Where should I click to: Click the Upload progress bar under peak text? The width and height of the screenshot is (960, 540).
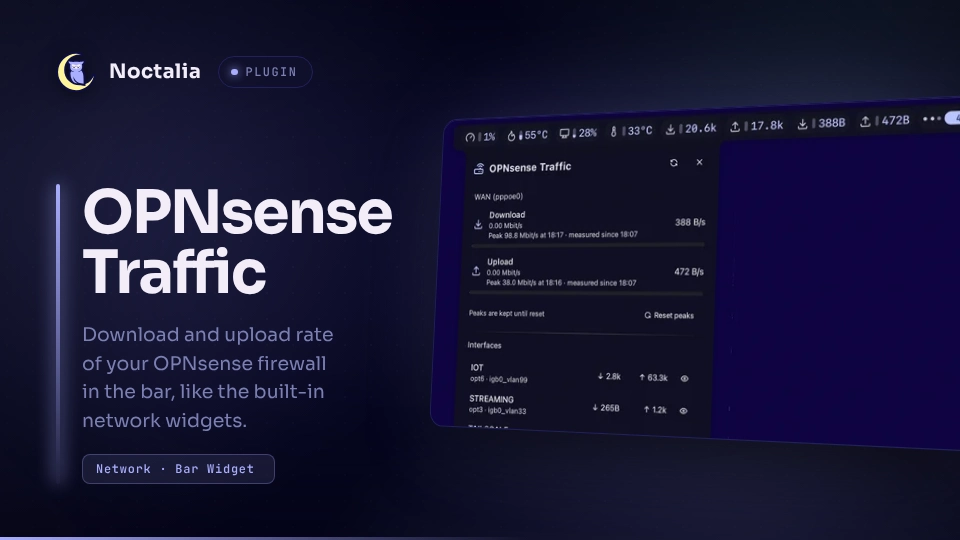pyautogui.click(x=587, y=293)
